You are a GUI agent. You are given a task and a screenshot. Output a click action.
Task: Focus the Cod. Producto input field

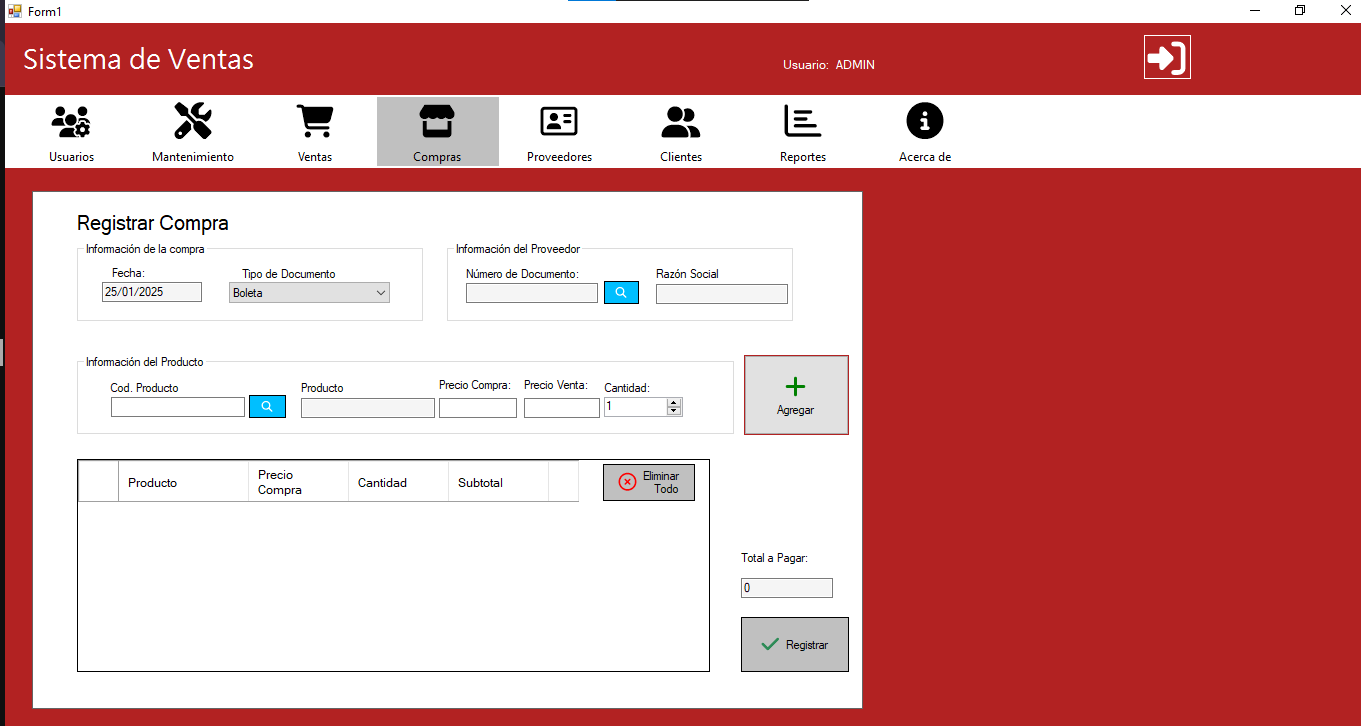pyautogui.click(x=178, y=407)
